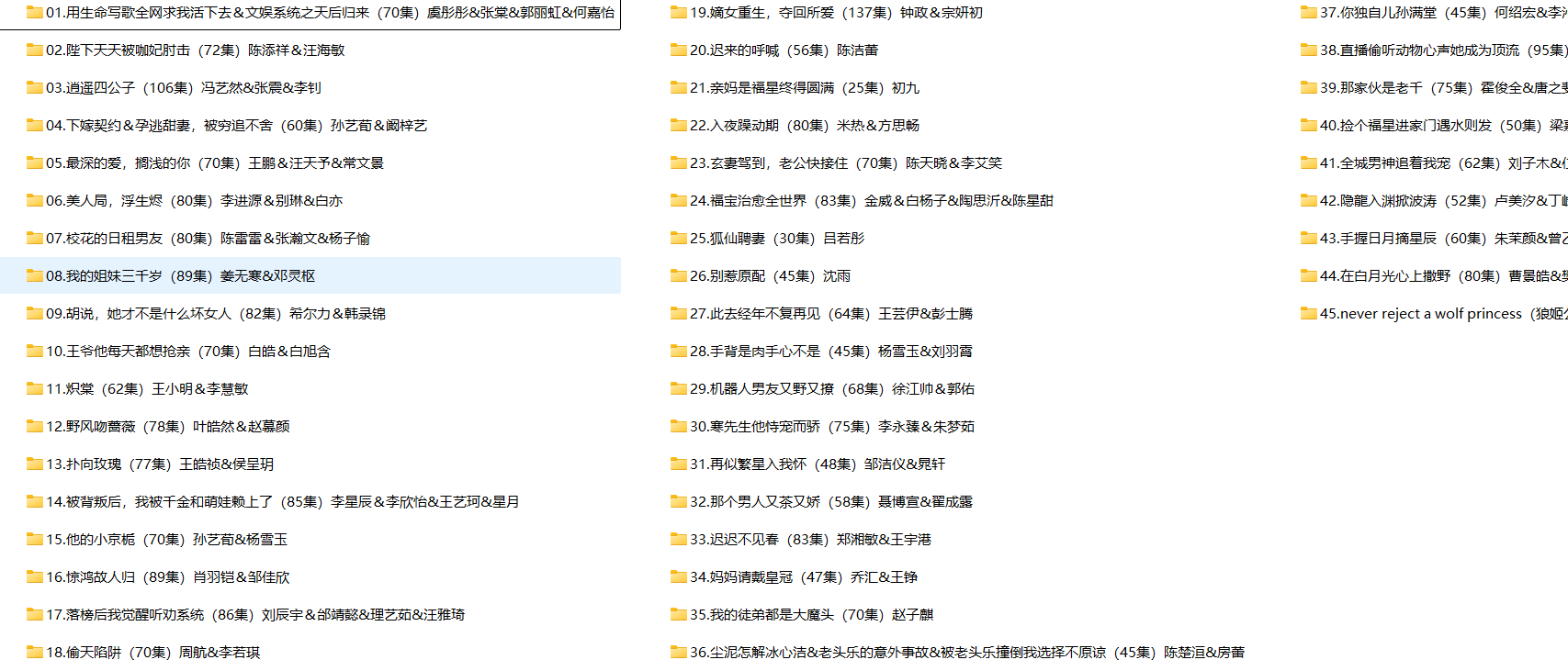The width and height of the screenshot is (1568, 671).
Task: Select the folder name 10.王爷他每天都想抢亲
Action: (x=118, y=351)
